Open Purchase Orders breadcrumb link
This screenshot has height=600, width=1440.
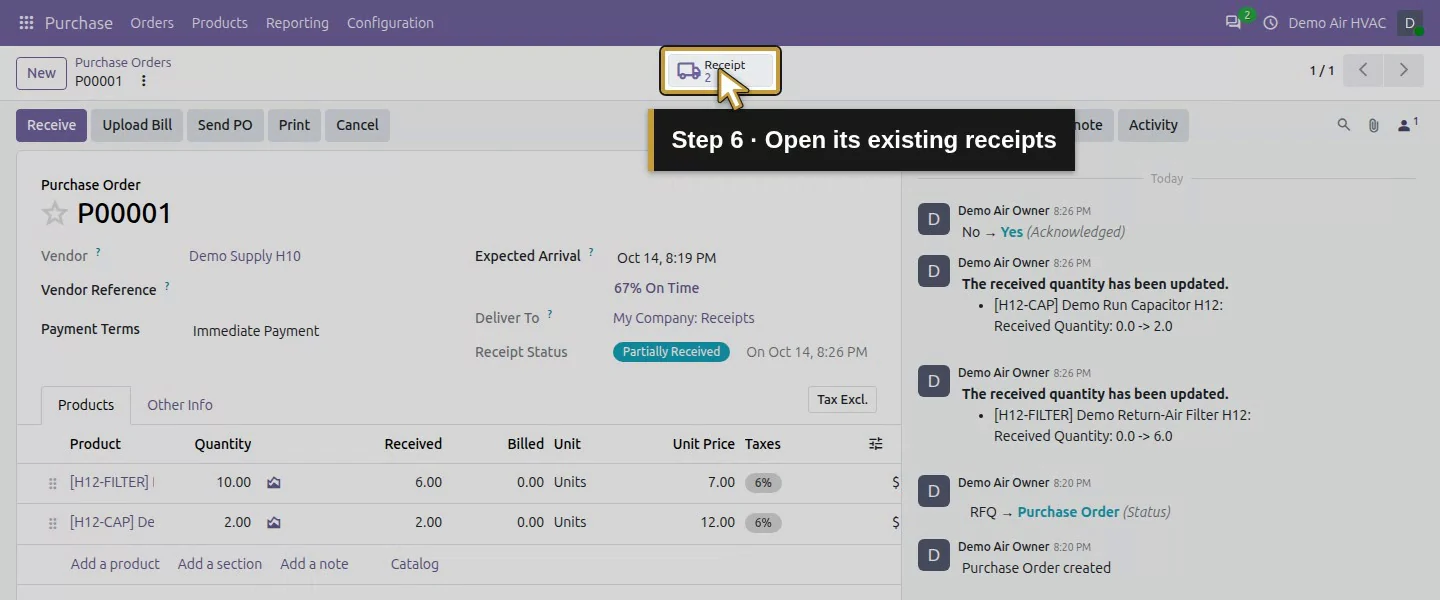123,62
